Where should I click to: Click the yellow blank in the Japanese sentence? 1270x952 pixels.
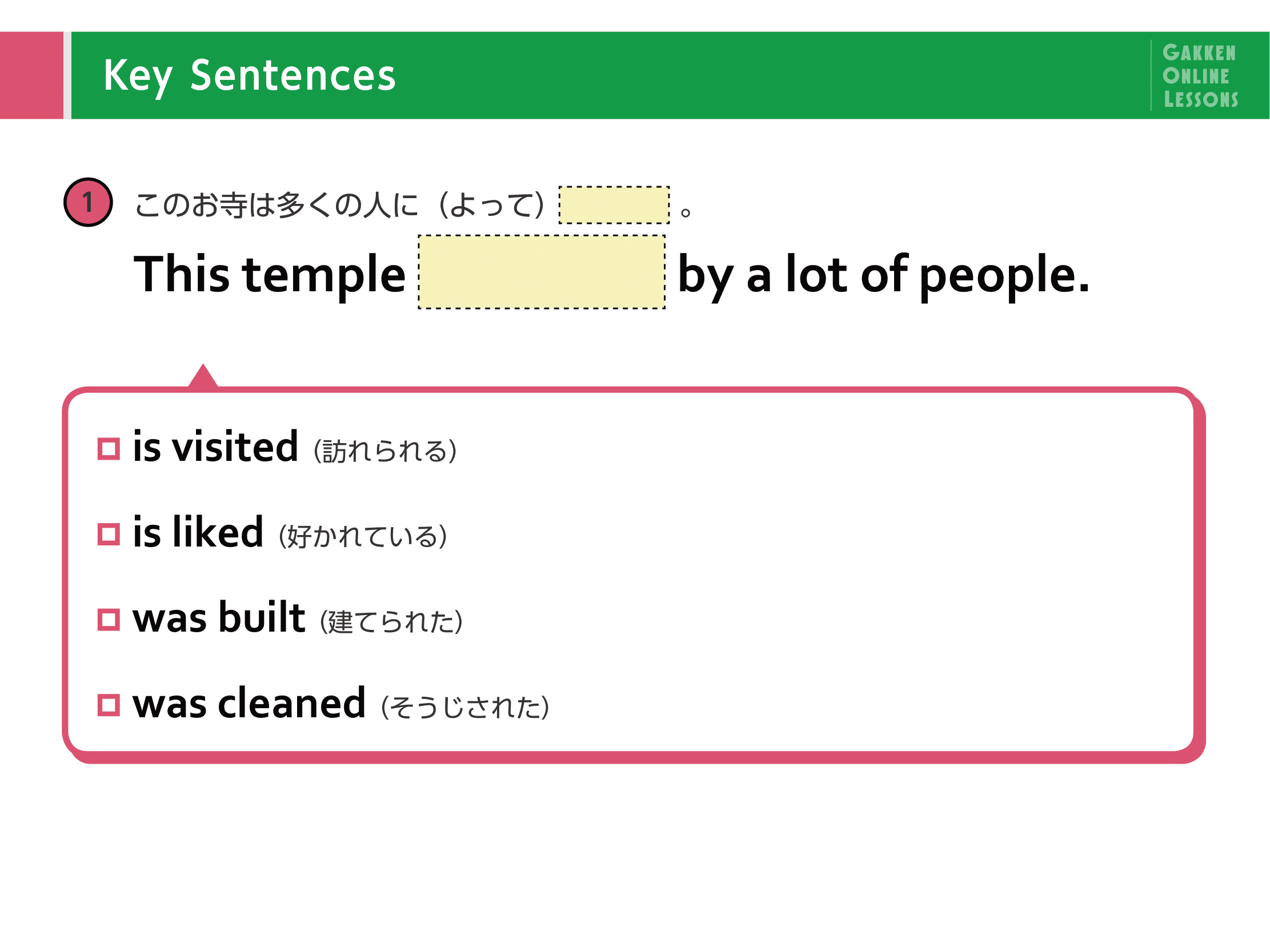(614, 205)
